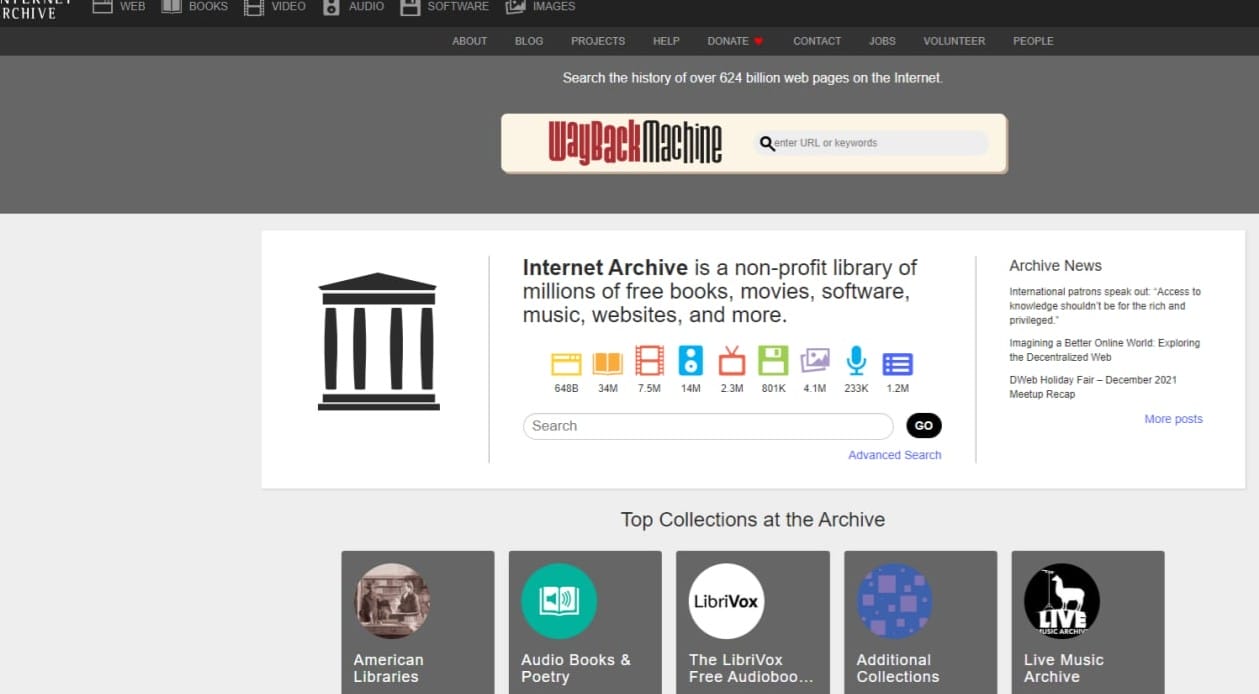This screenshot has width=1259, height=694.
Task: Click the 'Top Collections at the Archive' heading
Action: coord(753,520)
